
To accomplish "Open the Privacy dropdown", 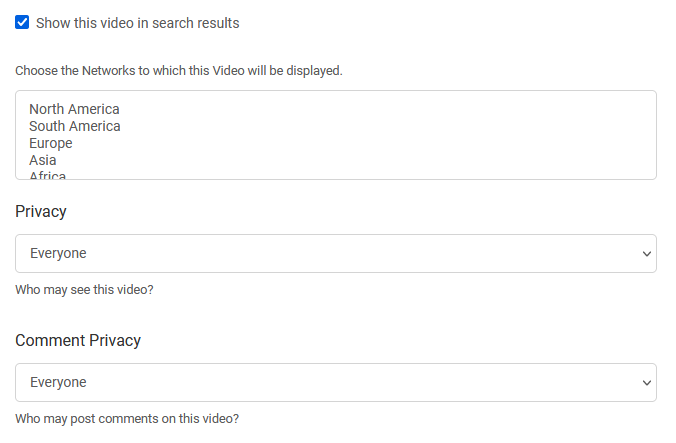I will [x=336, y=253].
